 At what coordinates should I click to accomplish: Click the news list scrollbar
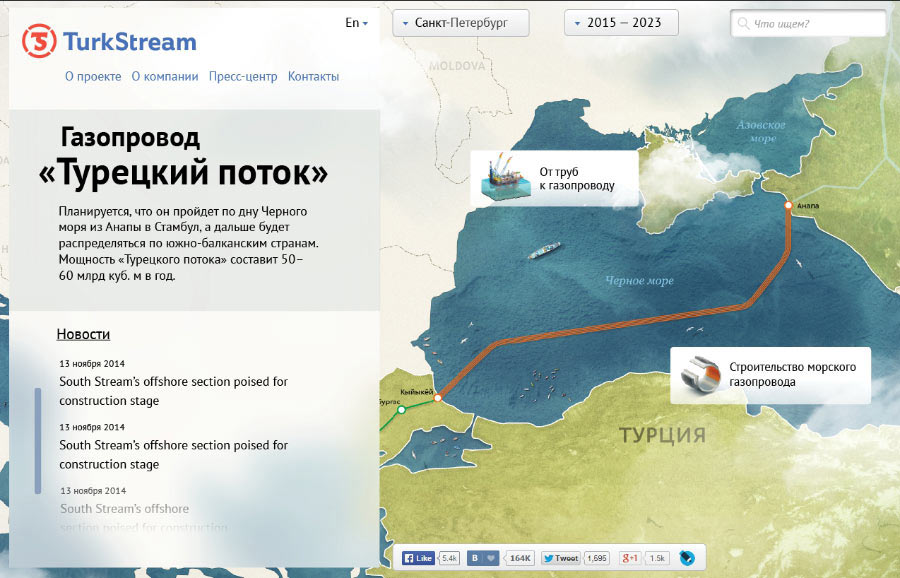pos(38,440)
